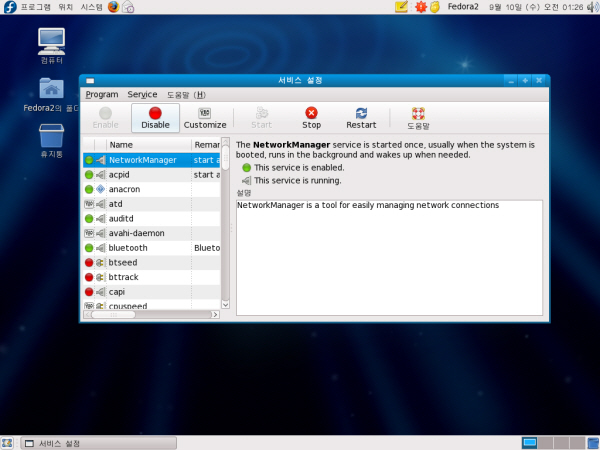Click the "This service is enabled." status text

point(299,168)
